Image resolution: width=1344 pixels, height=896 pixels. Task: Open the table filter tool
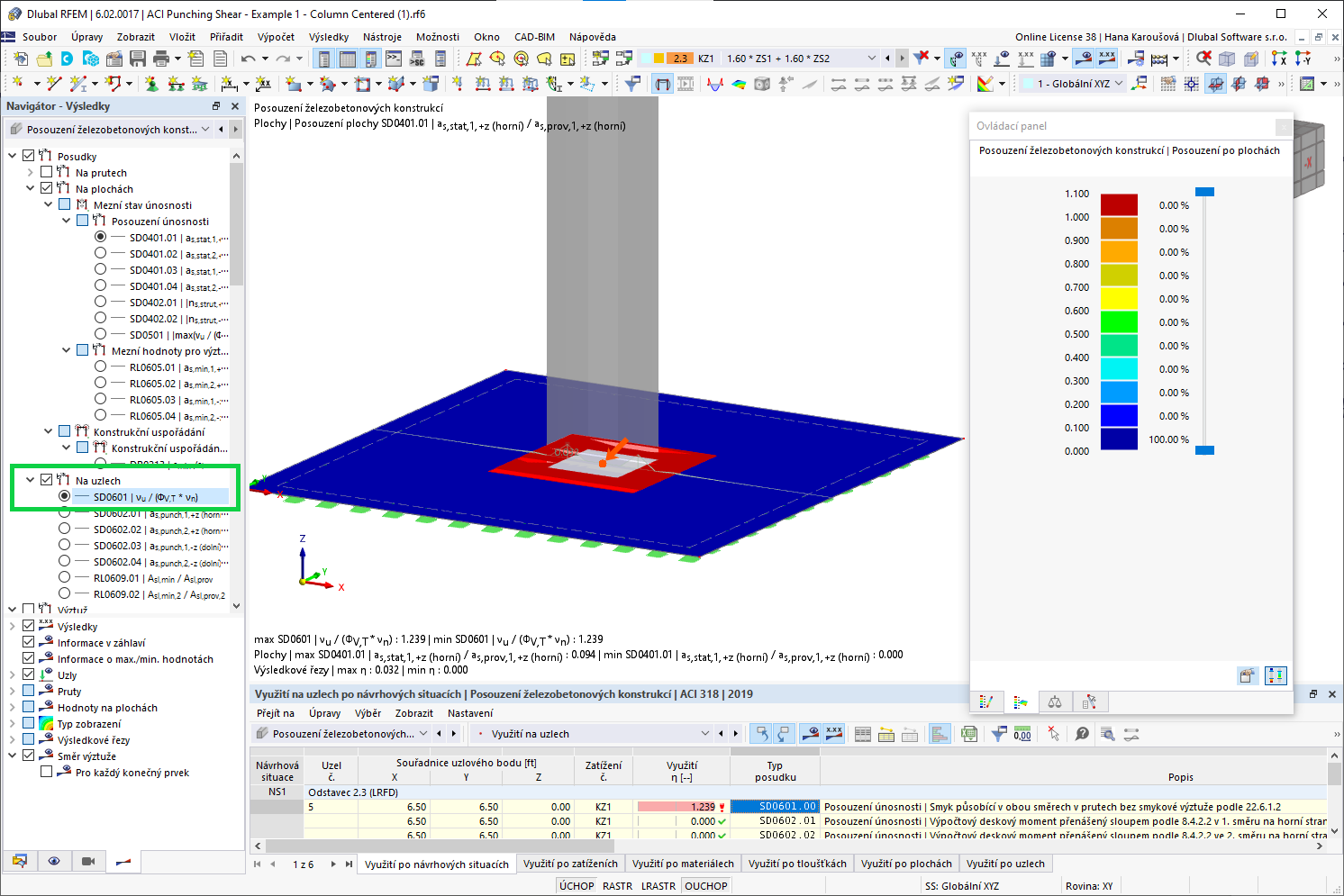click(x=999, y=734)
